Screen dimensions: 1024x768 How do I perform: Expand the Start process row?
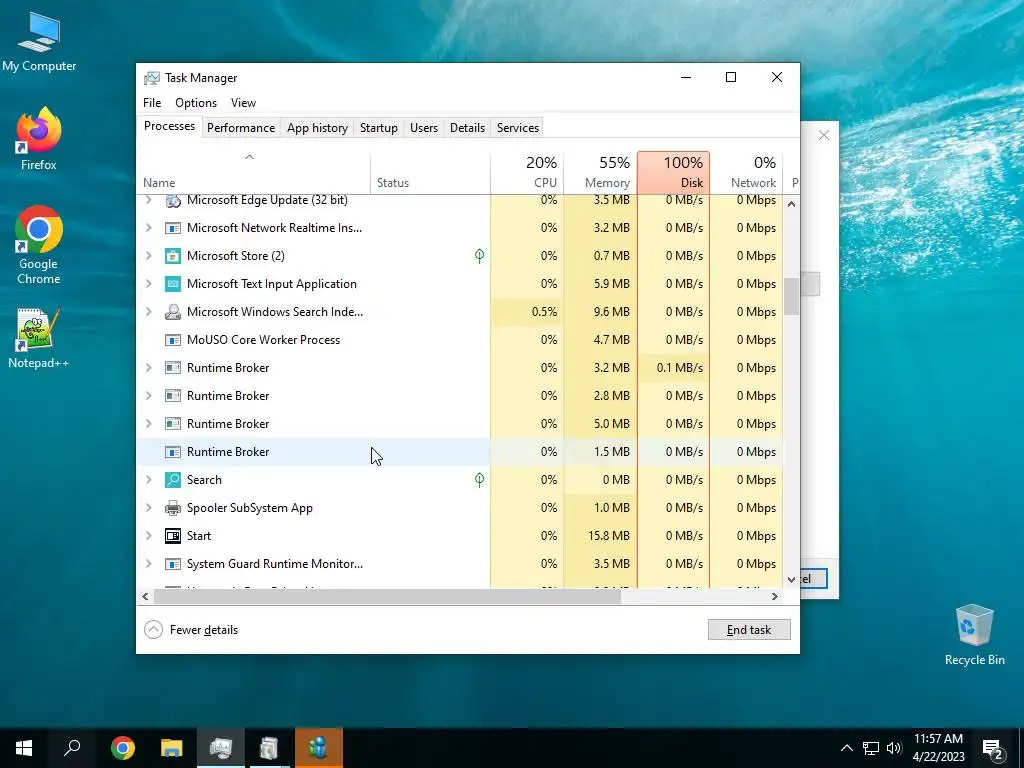coord(149,536)
